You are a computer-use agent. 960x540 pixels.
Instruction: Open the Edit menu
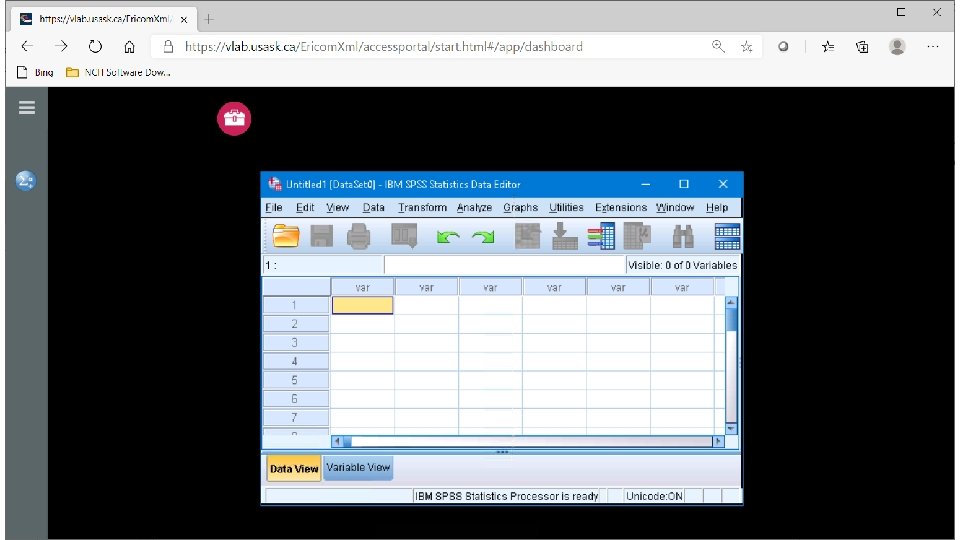pyautogui.click(x=305, y=208)
